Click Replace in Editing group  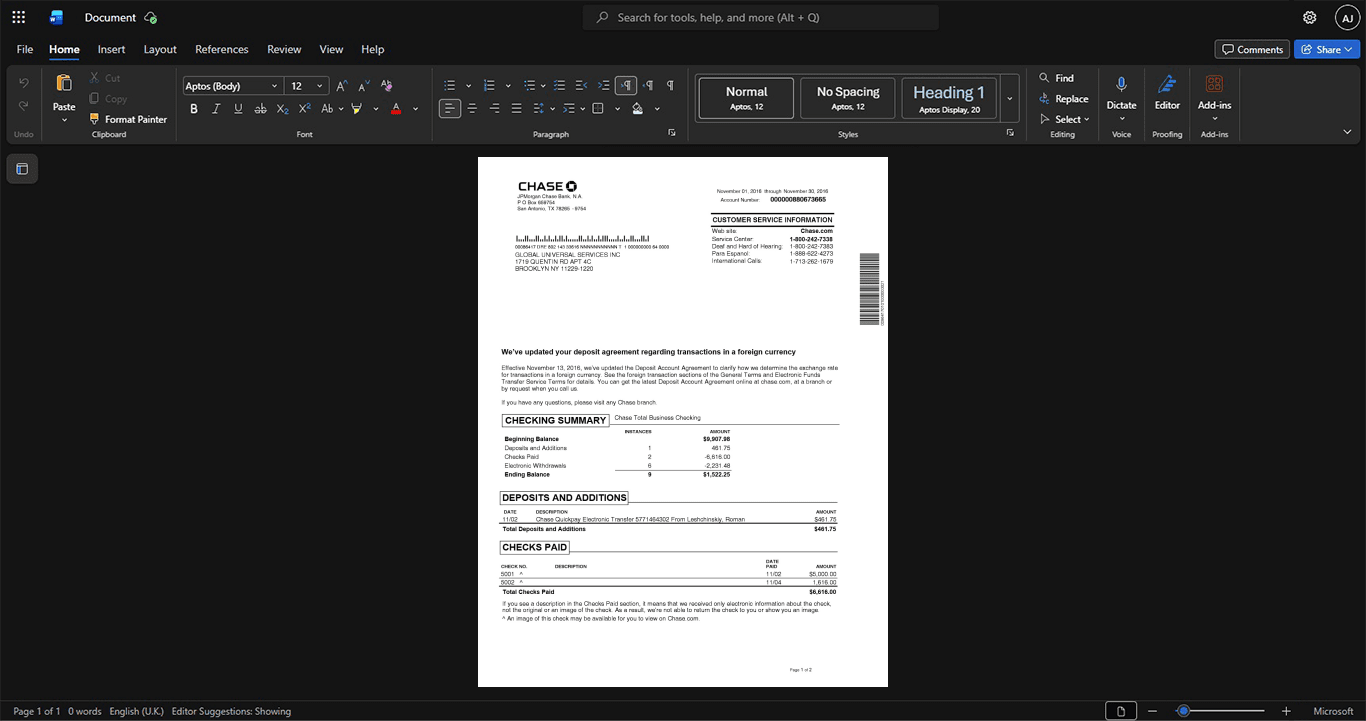click(x=1064, y=99)
